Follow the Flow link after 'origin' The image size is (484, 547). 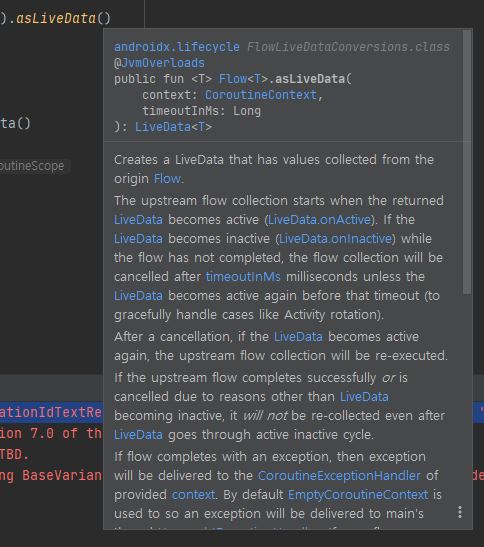click(x=167, y=179)
